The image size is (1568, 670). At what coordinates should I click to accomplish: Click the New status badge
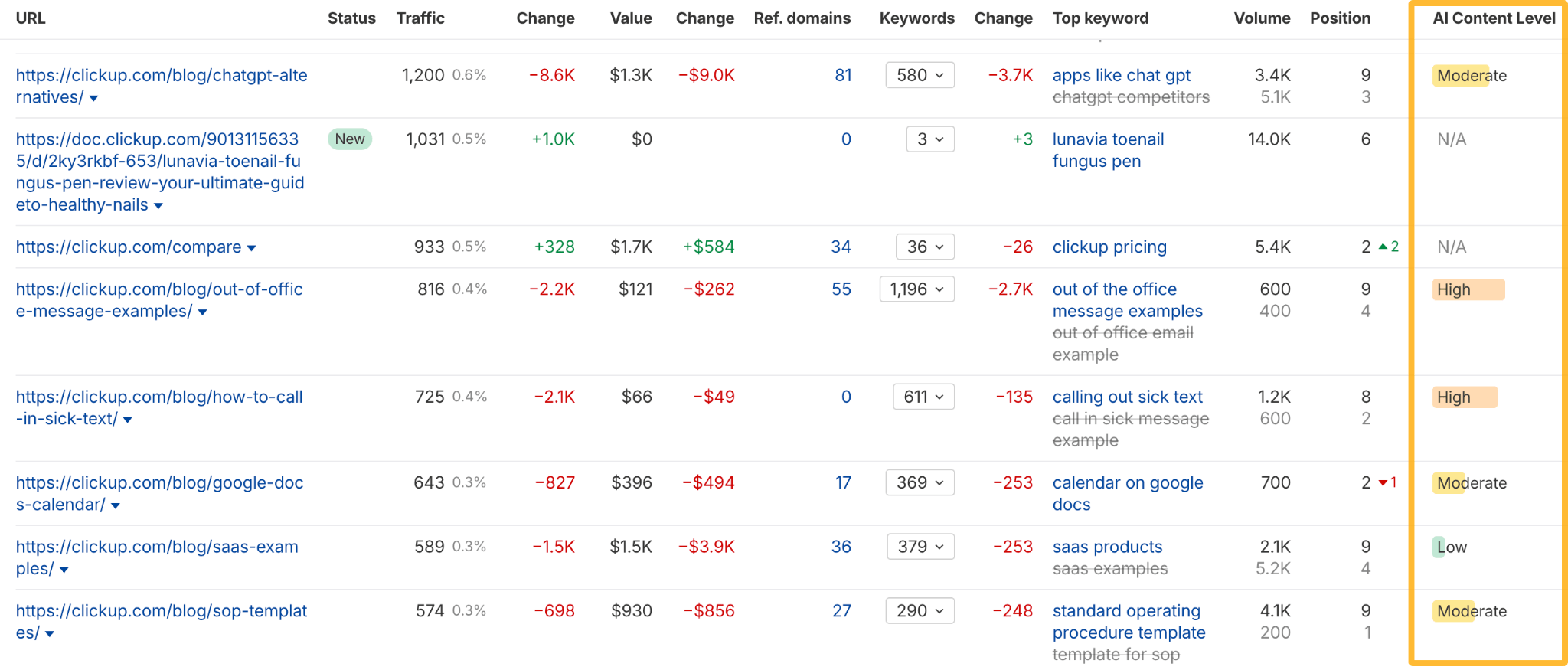(x=350, y=139)
